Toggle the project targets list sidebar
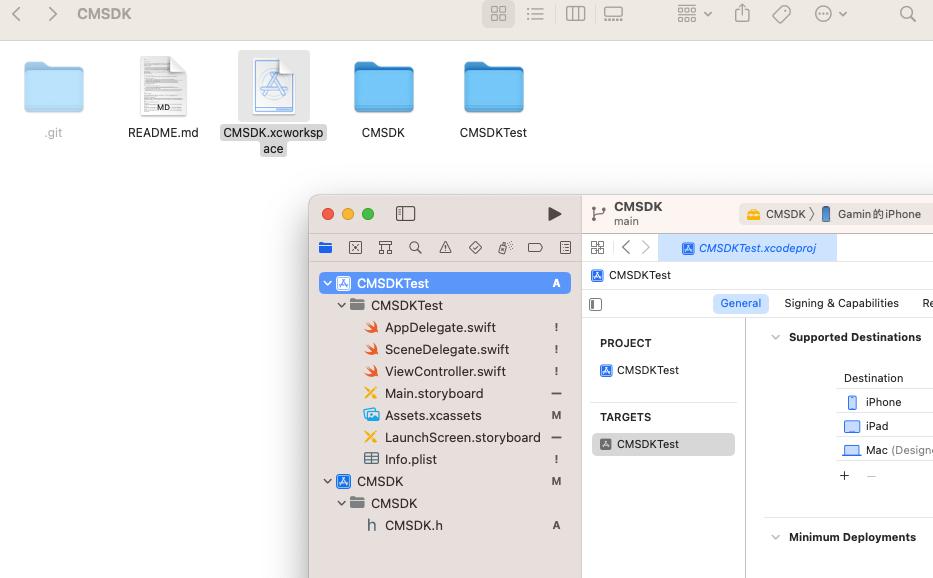933x578 pixels. tap(596, 305)
